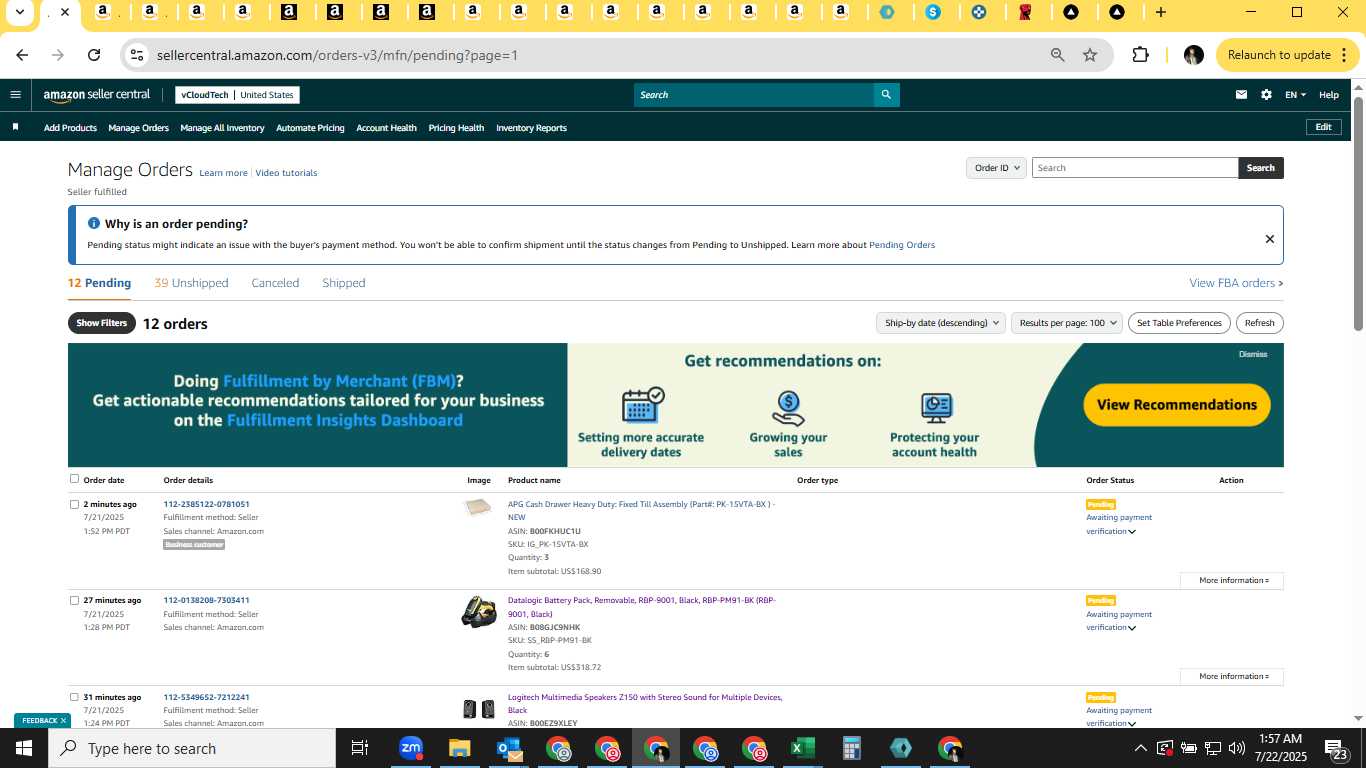The width and height of the screenshot is (1366, 768).
Task: Go back with browser back arrow
Action: [22, 55]
